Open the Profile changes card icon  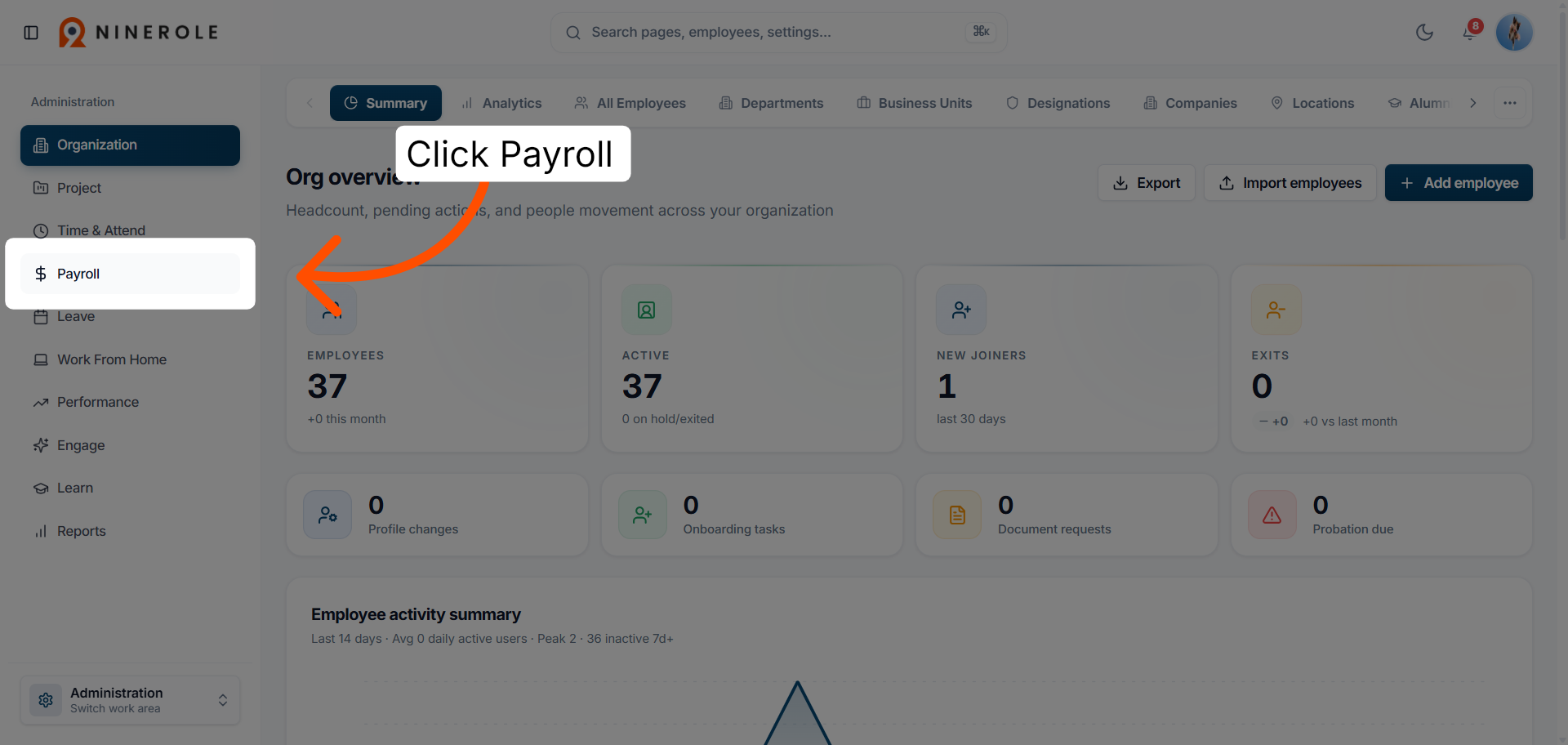[327, 515]
